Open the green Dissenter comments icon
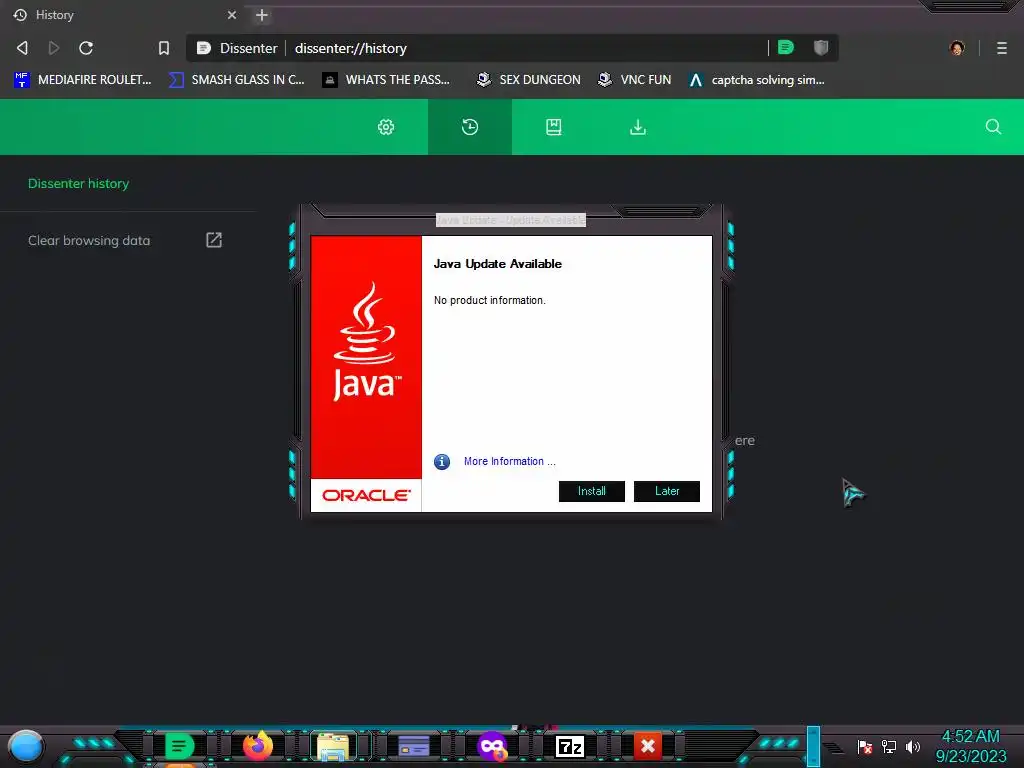 click(x=786, y=47)
